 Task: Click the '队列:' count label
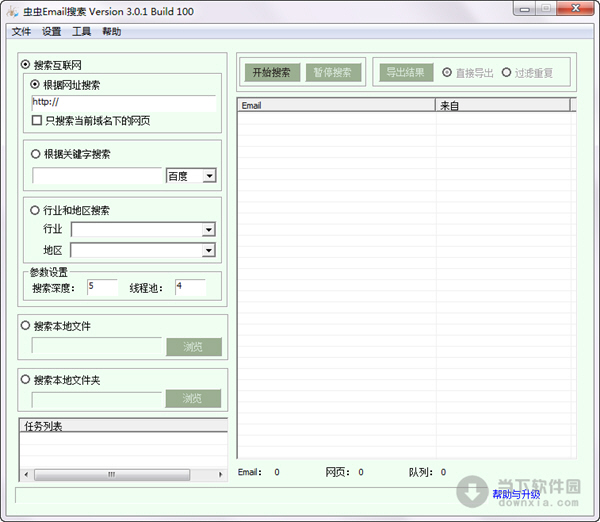(x=420, y=472)
